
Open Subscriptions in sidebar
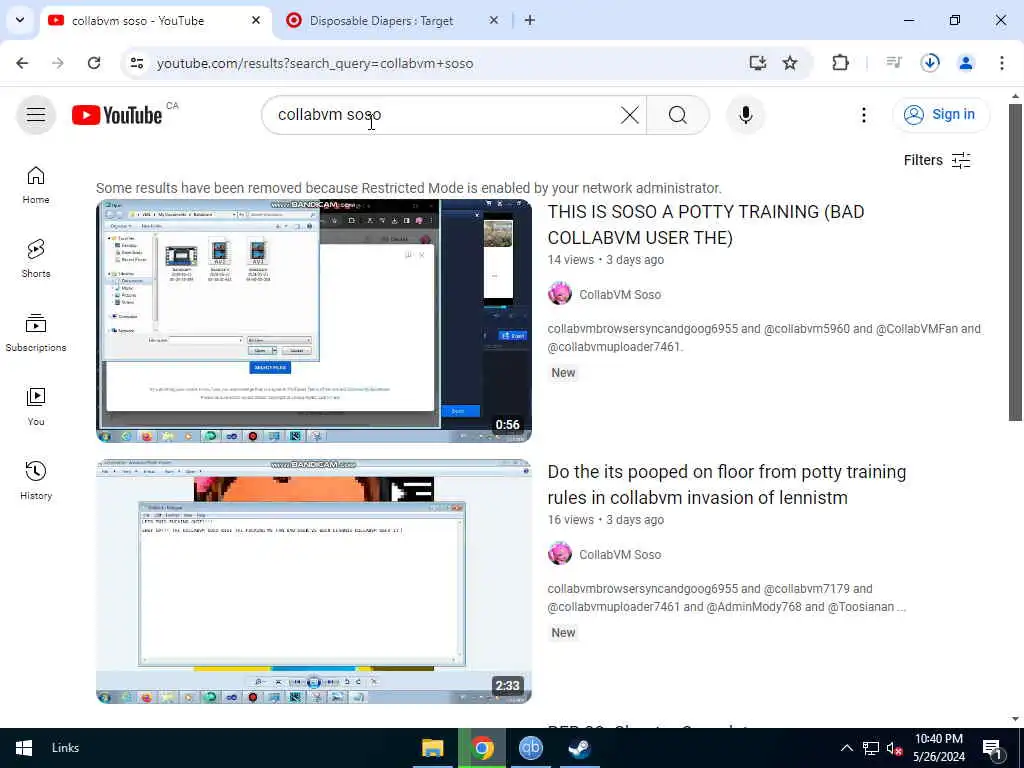[x=36, y=333]
